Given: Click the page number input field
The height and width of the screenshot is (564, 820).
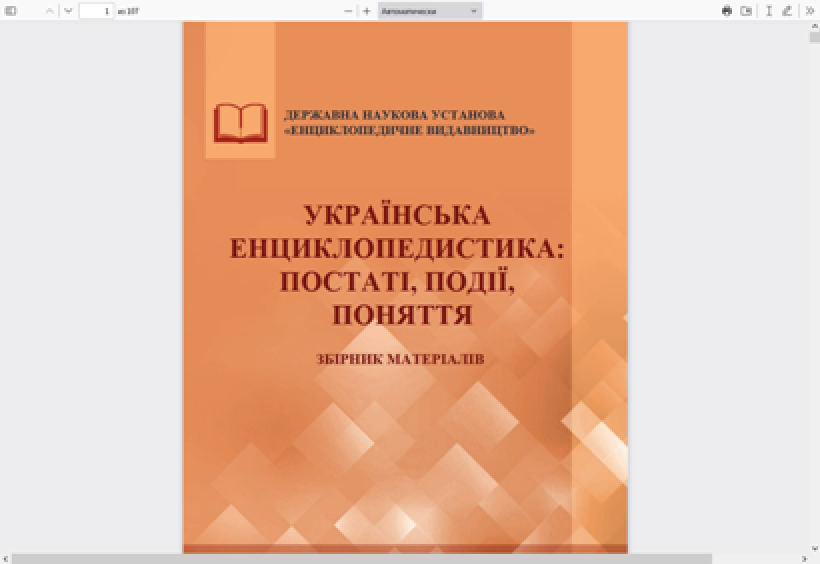Looking at the screenshot, I should click(96, 11).
